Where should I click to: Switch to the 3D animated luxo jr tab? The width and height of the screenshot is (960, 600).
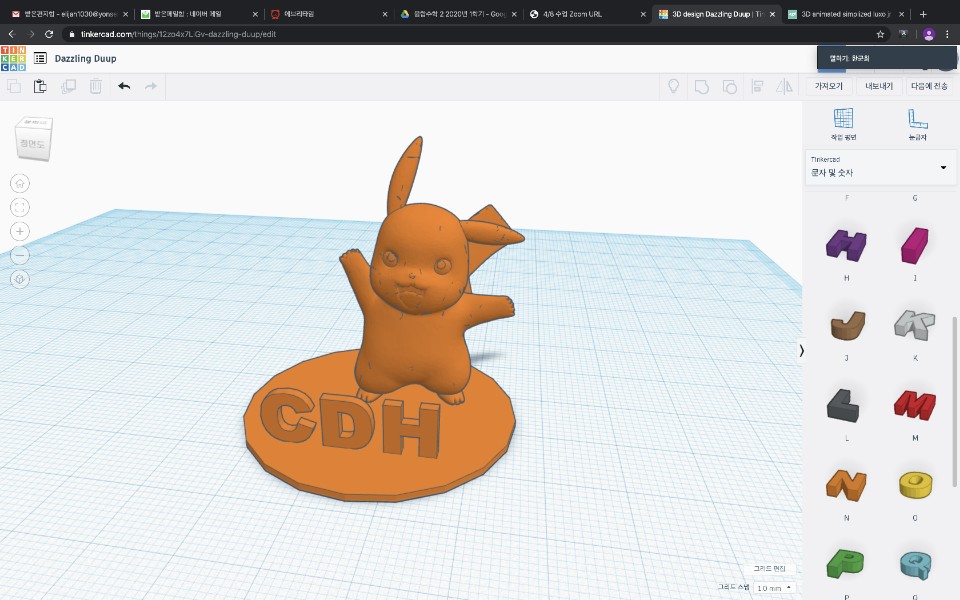coord(846,14)
